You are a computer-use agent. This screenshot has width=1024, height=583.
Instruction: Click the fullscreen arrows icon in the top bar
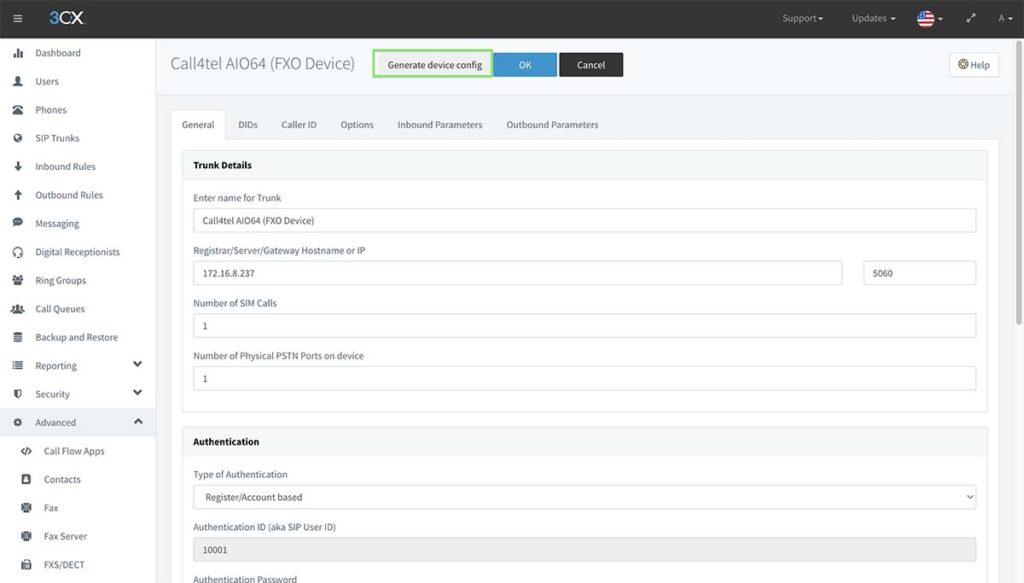[970, 17]
